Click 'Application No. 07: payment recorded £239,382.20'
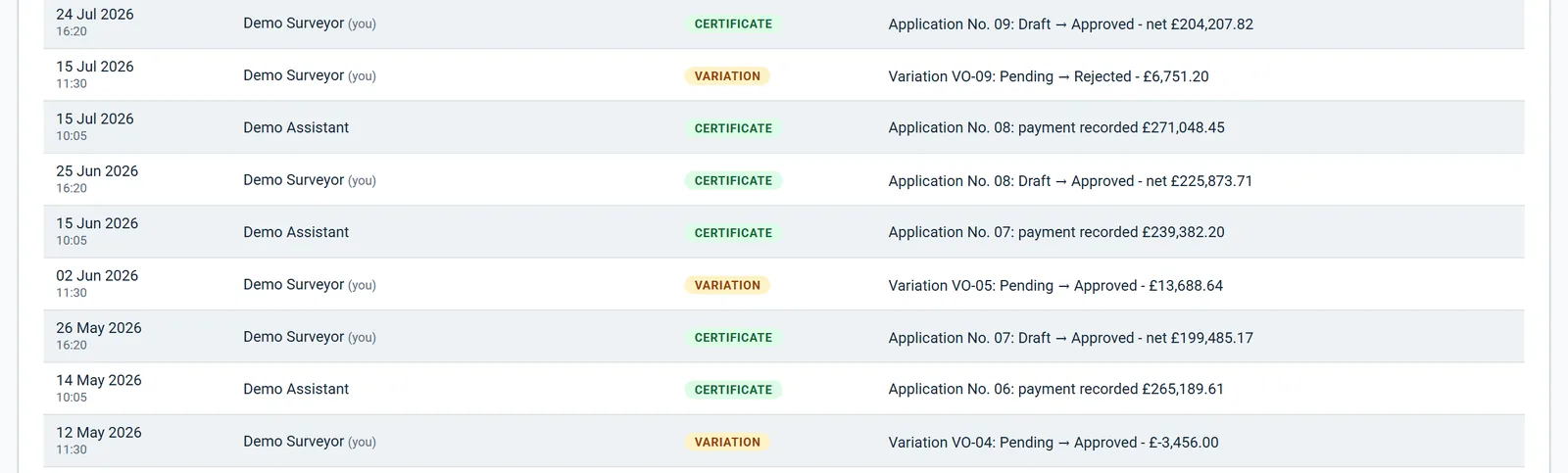This screenshot has height=473, width=1568. click(1056, 232)
